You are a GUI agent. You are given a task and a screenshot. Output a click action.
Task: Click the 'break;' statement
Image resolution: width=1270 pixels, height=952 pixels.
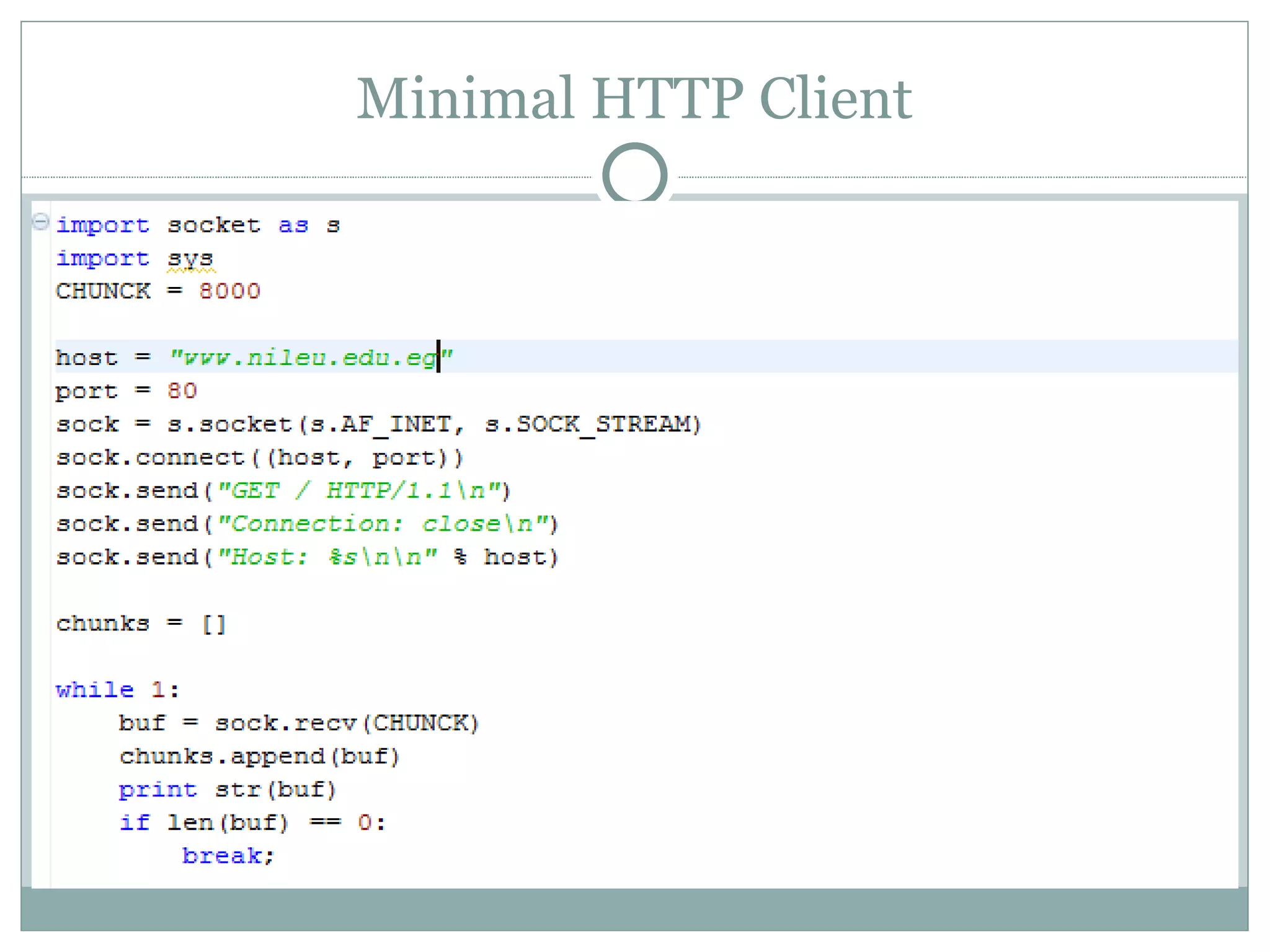[x=228, y=856]
